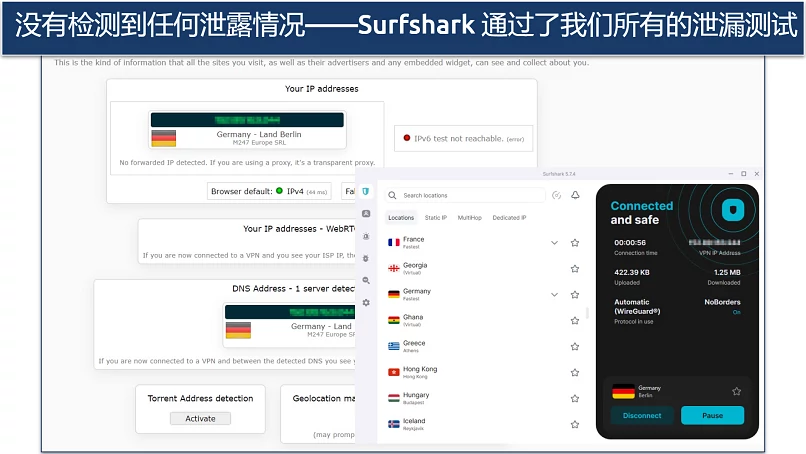This screenshot has width=806, height=454.
Task: Select Hong Kong location row
Action: pyautogui.click(x=484, y=372)
